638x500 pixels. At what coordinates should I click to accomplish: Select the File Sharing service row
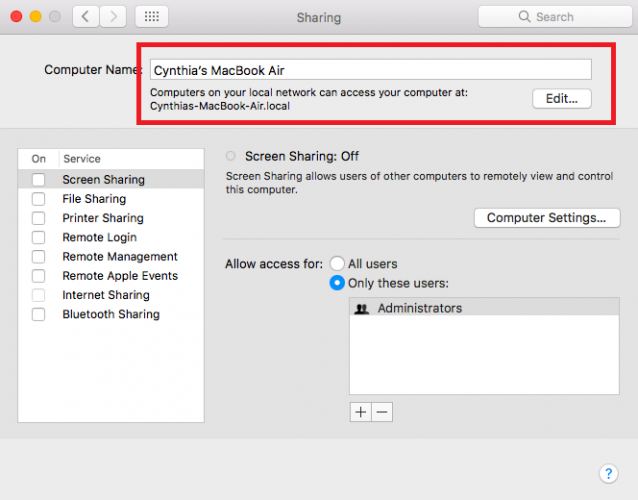pyautogui.click(x=111, y=199)
